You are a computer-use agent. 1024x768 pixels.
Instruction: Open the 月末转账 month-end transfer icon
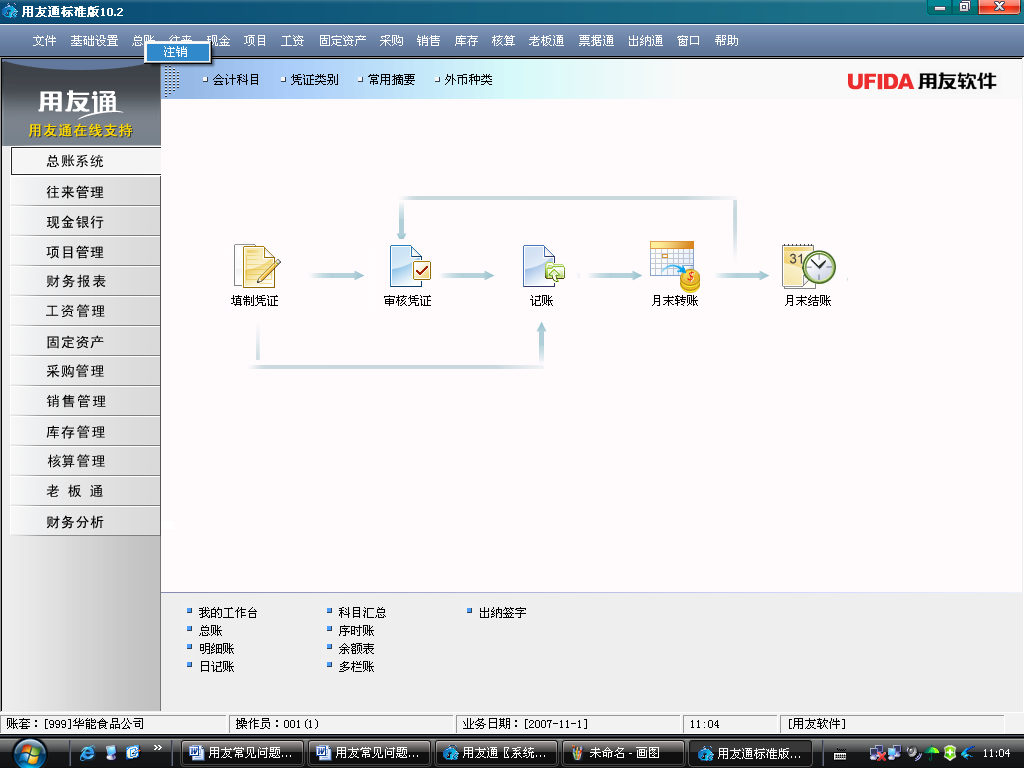675,266
